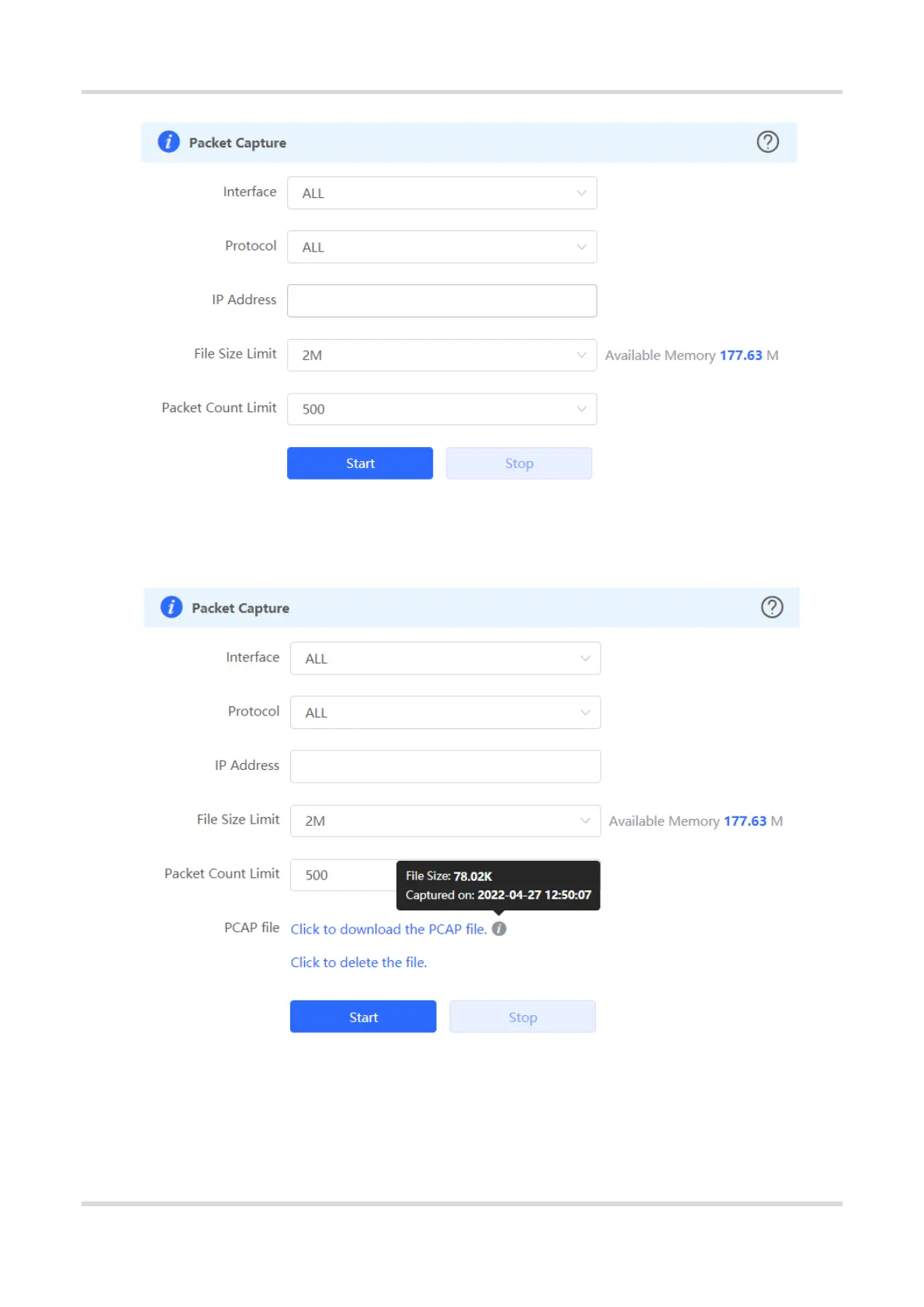The width and height of the screenshot is (924, 1307).
Task: Click the help icon in upper Packet Capture header
Action: pos(767,142)
